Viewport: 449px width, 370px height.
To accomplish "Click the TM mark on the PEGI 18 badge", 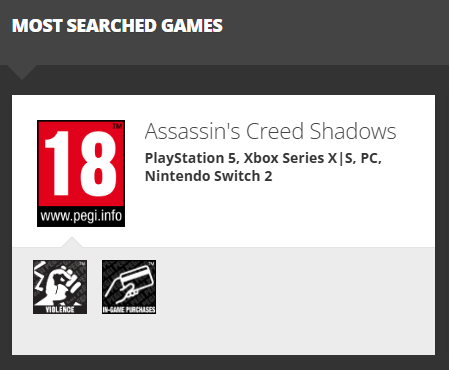I will click(x=117, y=126).
